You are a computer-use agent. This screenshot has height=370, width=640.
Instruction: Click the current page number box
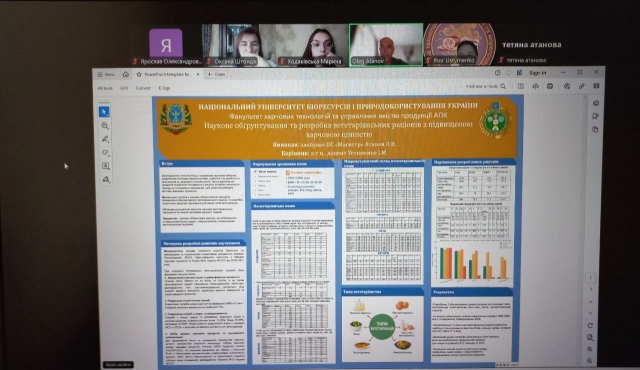click(x=591, y=278)
